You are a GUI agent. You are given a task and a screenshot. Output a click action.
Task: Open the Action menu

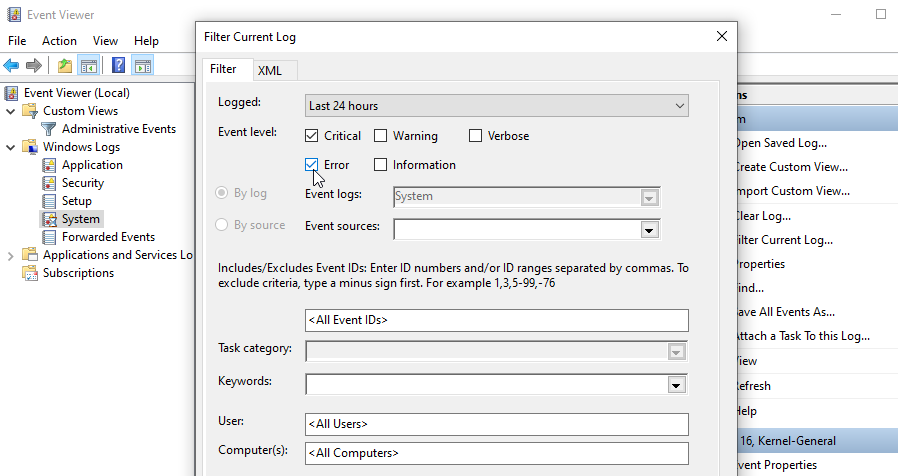point(59,41)
